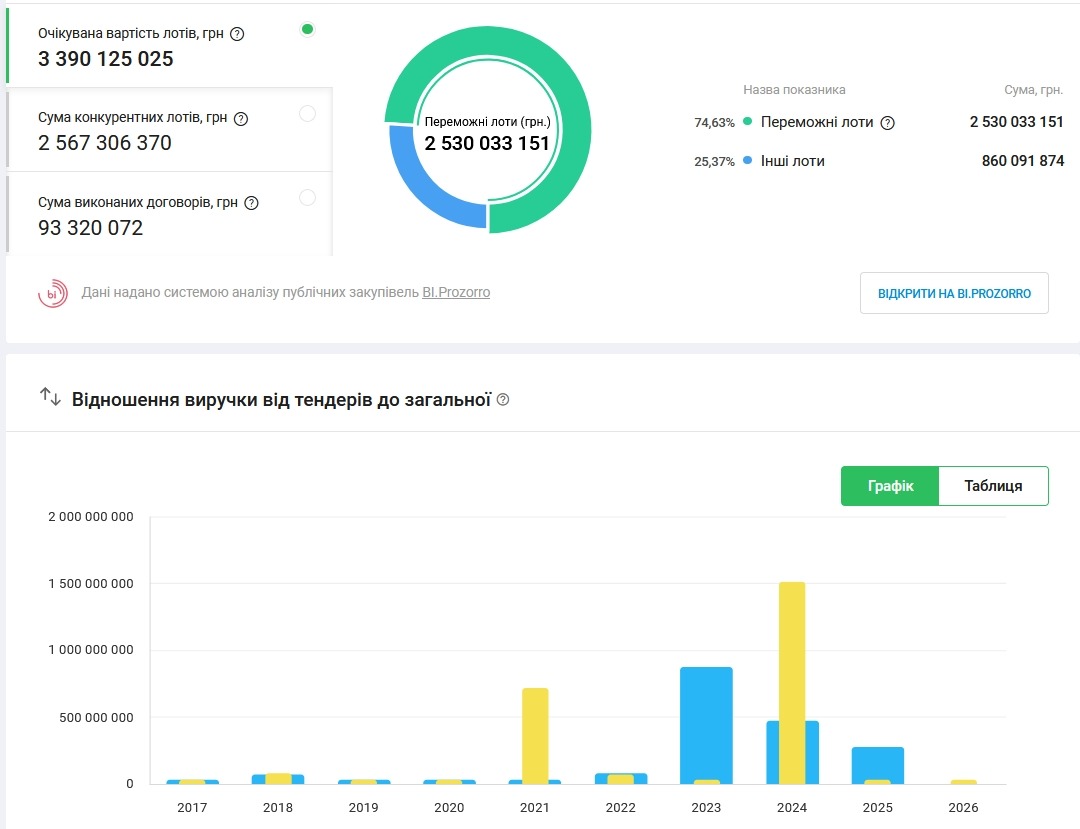Click the up-down arrows icon near chart heading
Image resolution: width=1080 pixels, height=829 pixels.
pyautogui.click(x=50, y=397)
